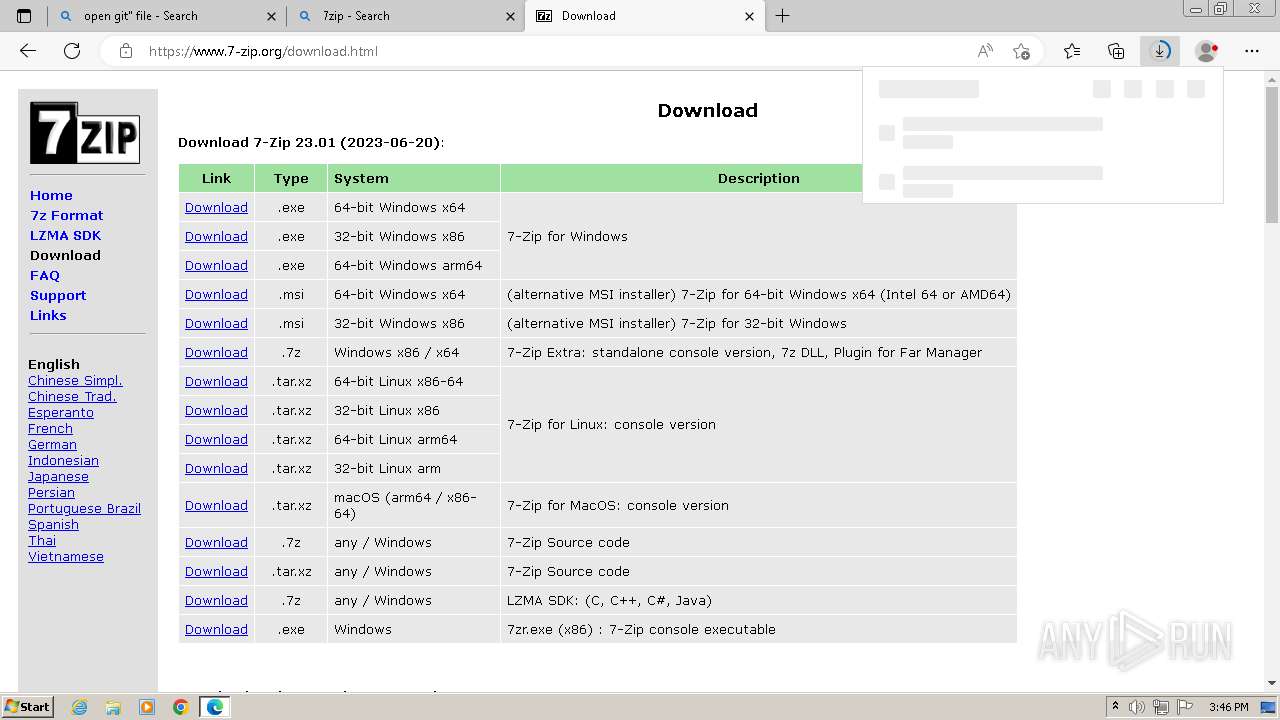Open the FAQ page
Viewport: 1280px width, 720px height.
pos(45,275)
